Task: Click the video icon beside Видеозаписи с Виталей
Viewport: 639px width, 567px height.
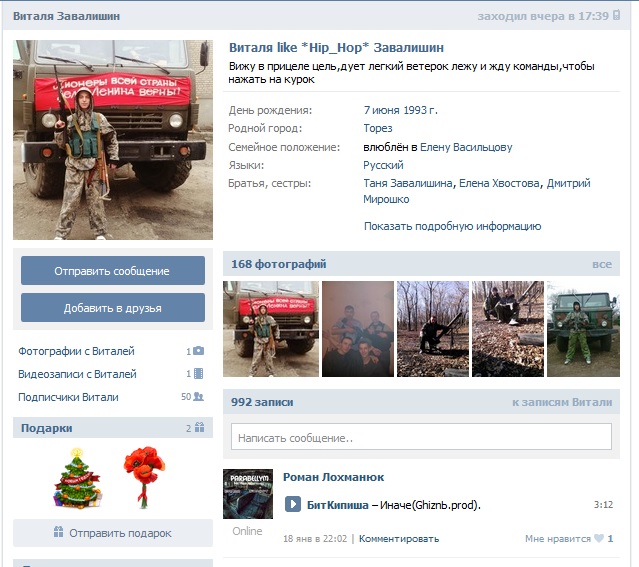Action: [198, 374]
